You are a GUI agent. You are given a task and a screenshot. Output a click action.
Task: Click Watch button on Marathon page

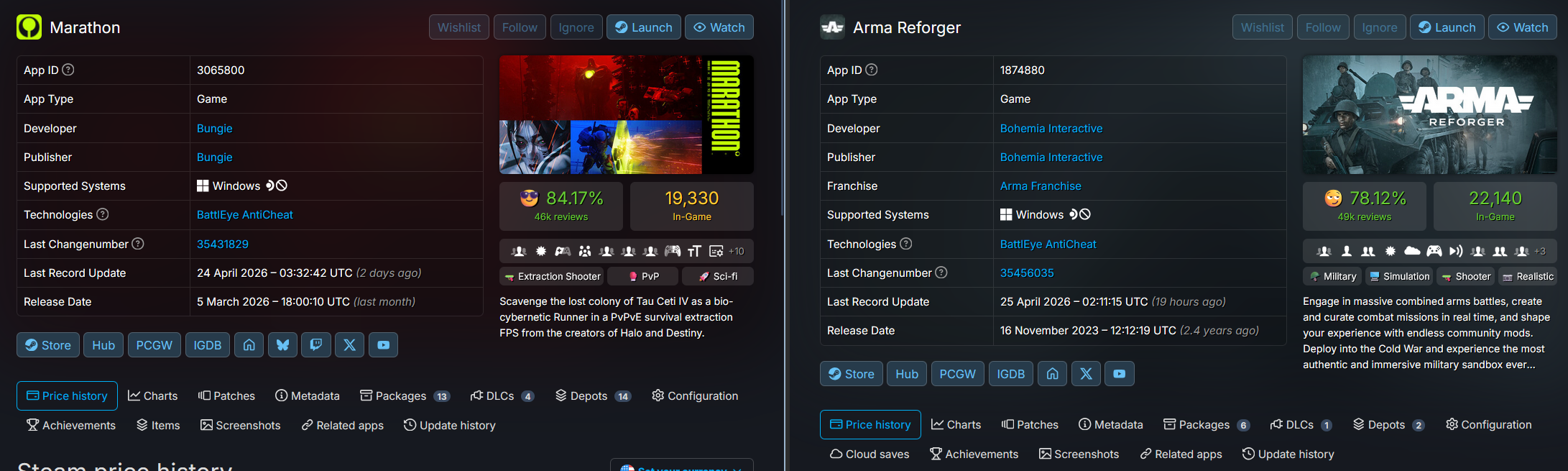point(719,27)
